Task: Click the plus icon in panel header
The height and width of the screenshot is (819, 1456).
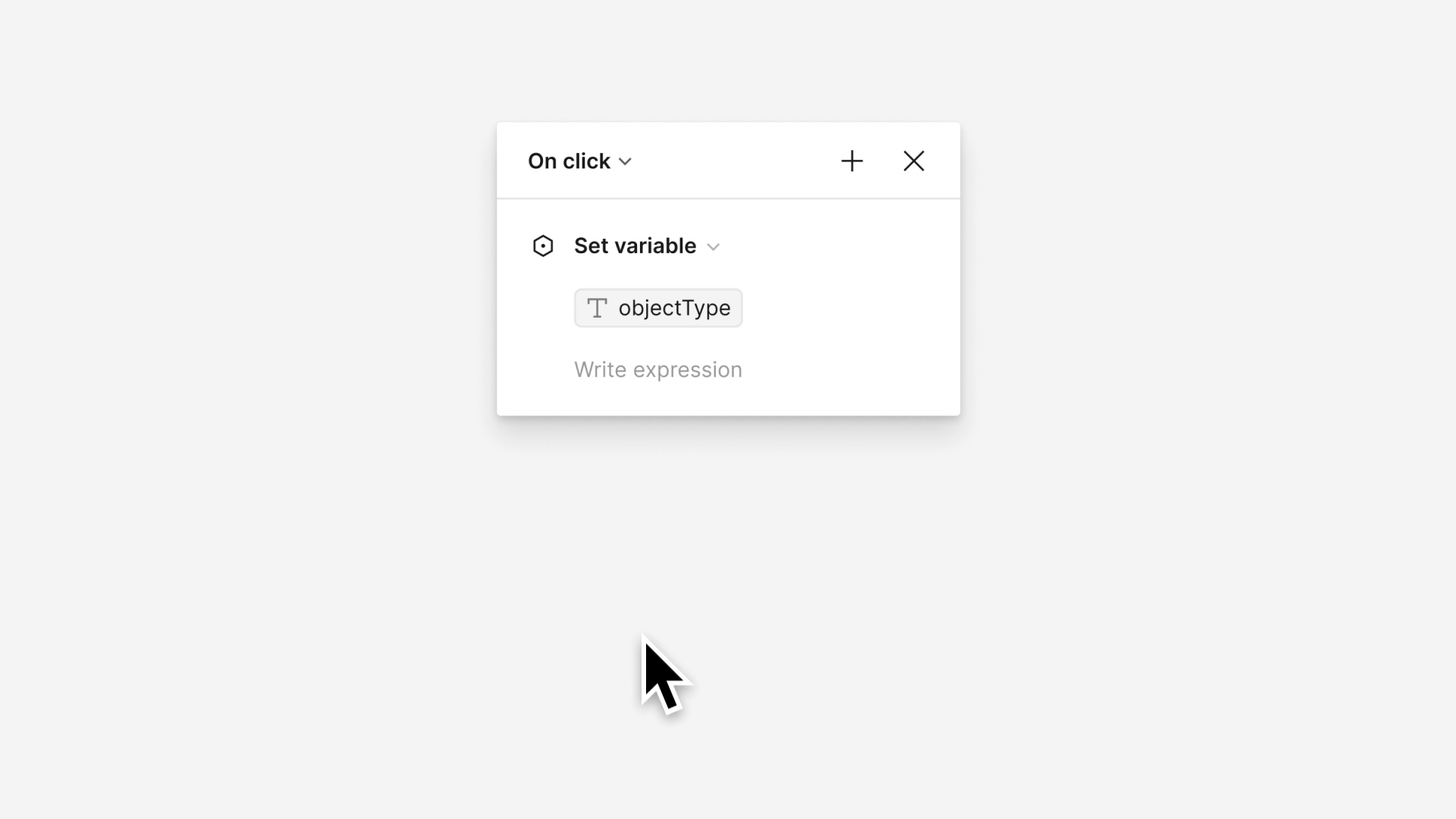Action: (852, 161)
